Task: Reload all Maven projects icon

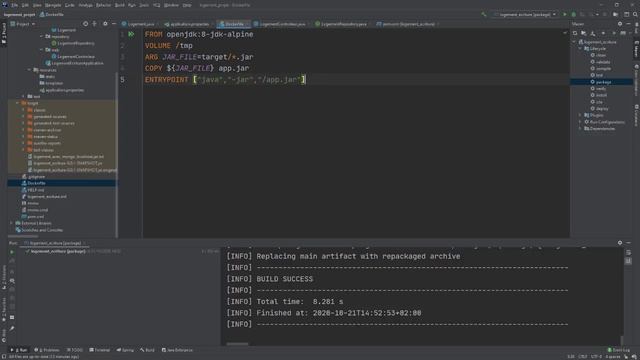Action: (x=575, y=33)
